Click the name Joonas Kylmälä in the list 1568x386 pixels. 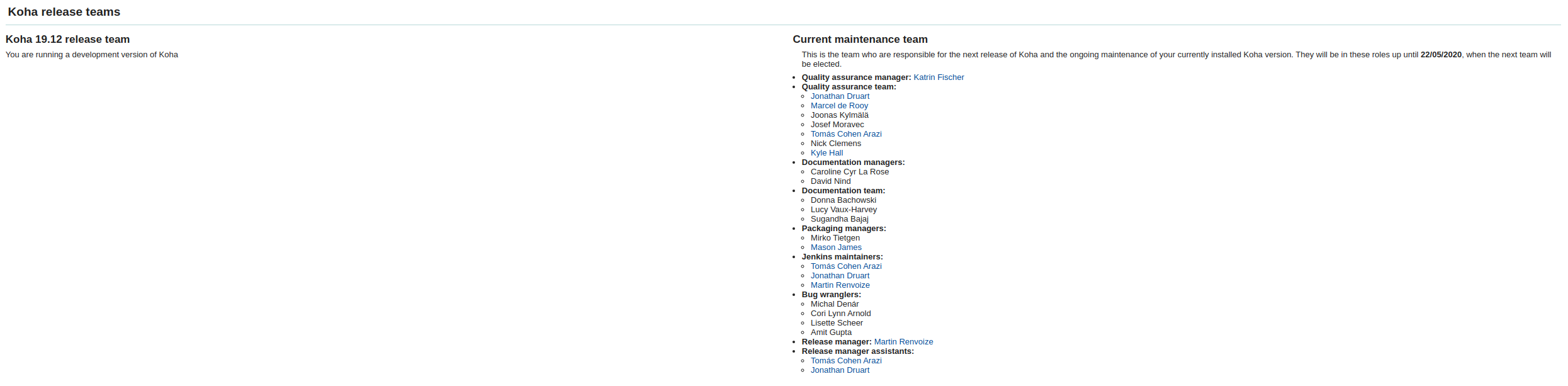(839, 115)
